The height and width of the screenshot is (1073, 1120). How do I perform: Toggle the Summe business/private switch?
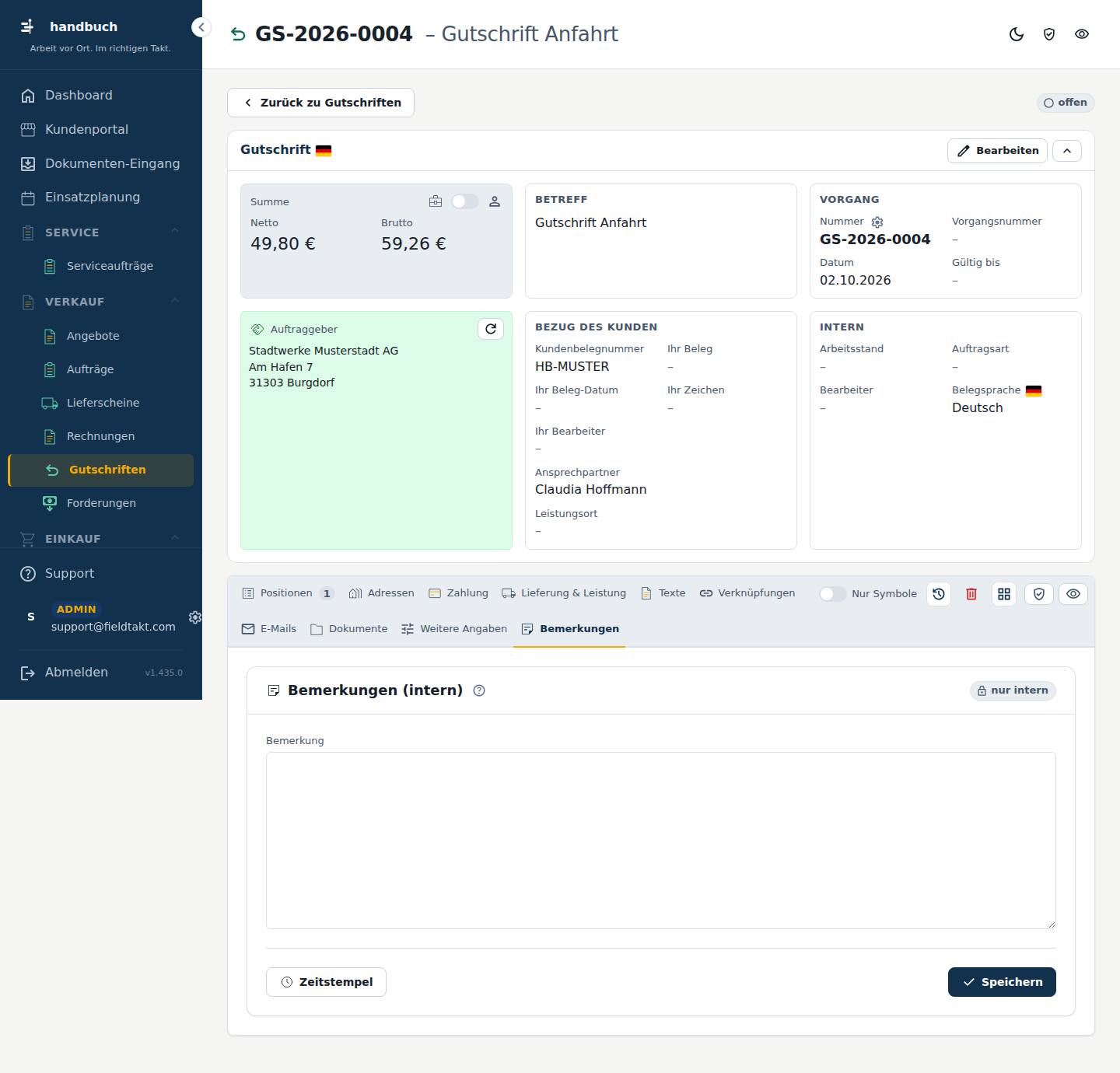[x=464, y=201]
